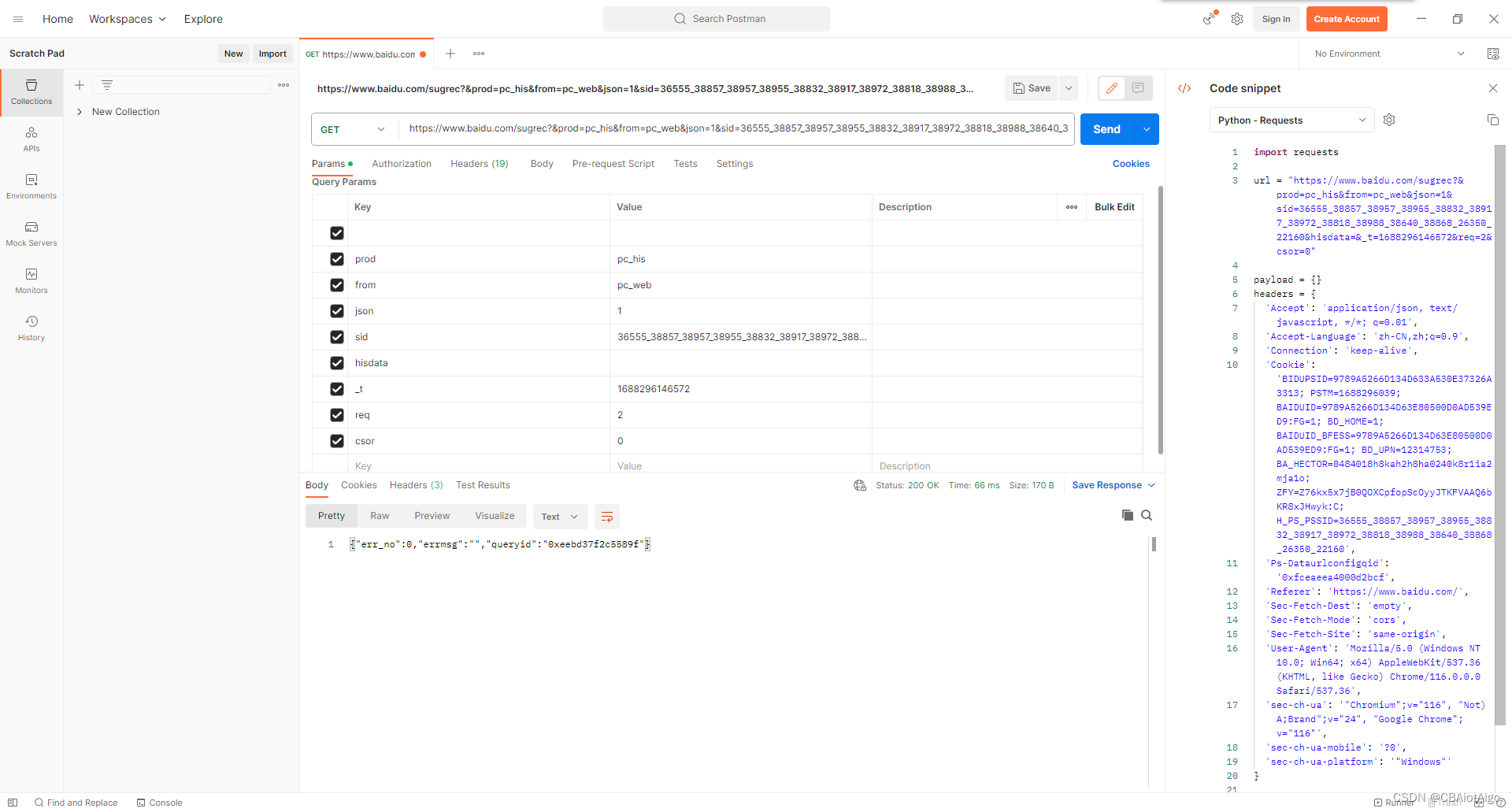Open the Save options dropdown arrow
The image size is (1512, 812).
(1069, 88)
